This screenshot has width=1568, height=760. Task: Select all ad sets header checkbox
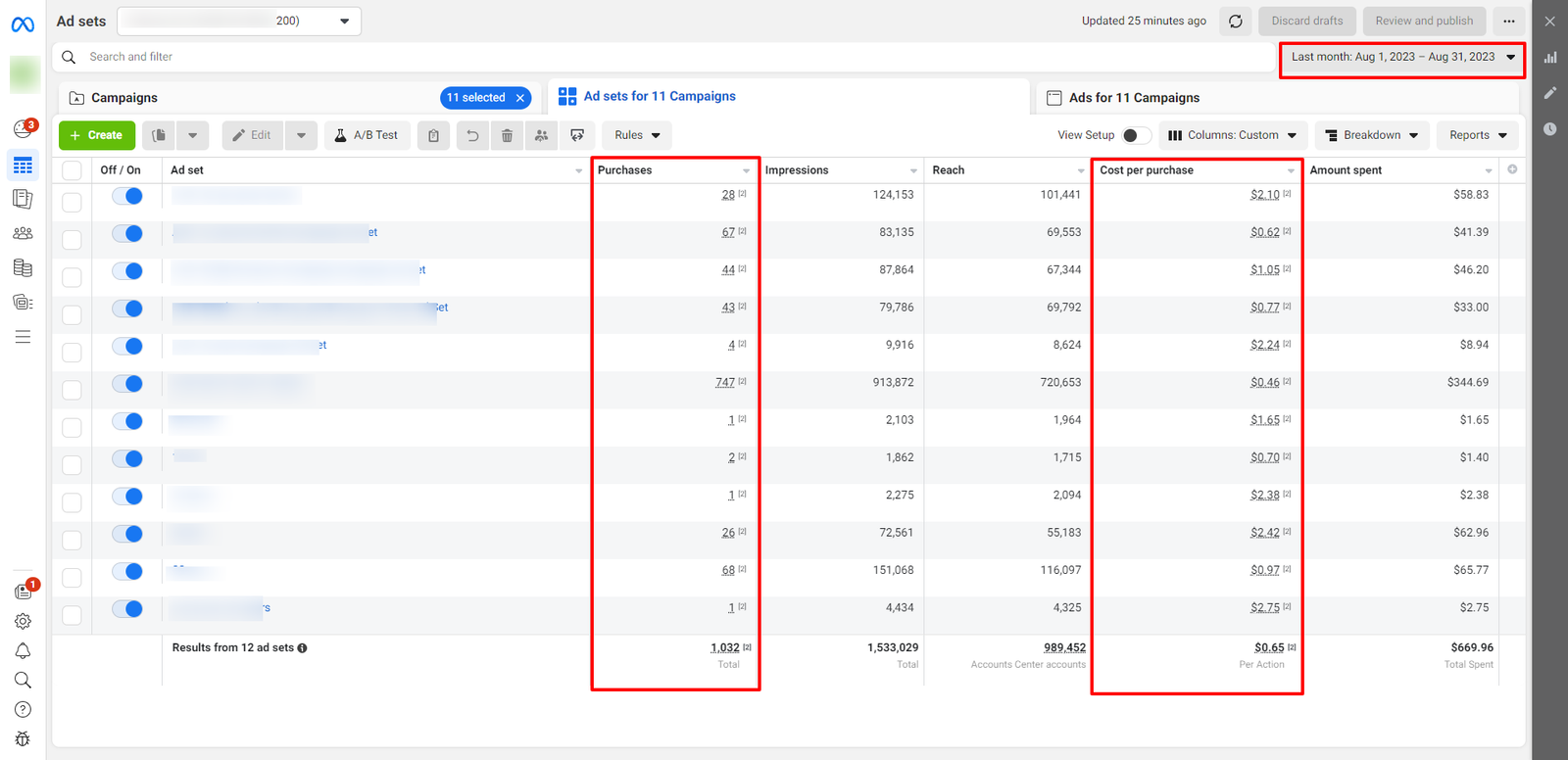(72, 170)
